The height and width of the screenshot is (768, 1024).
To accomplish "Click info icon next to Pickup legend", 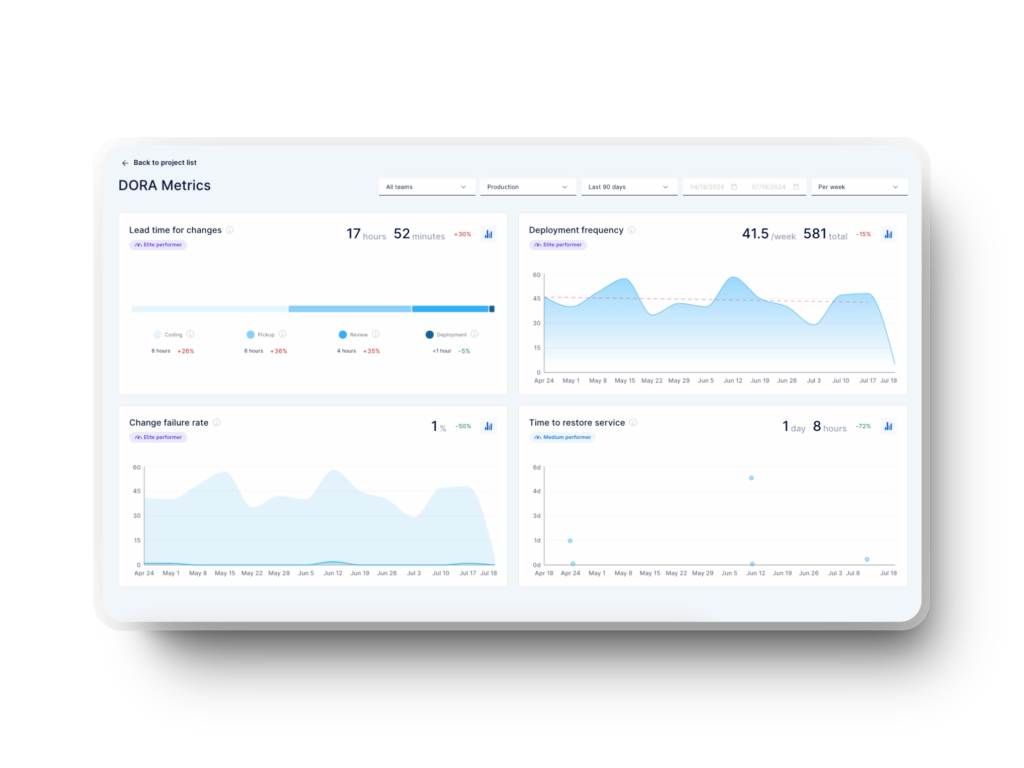I will click(283, 335).
